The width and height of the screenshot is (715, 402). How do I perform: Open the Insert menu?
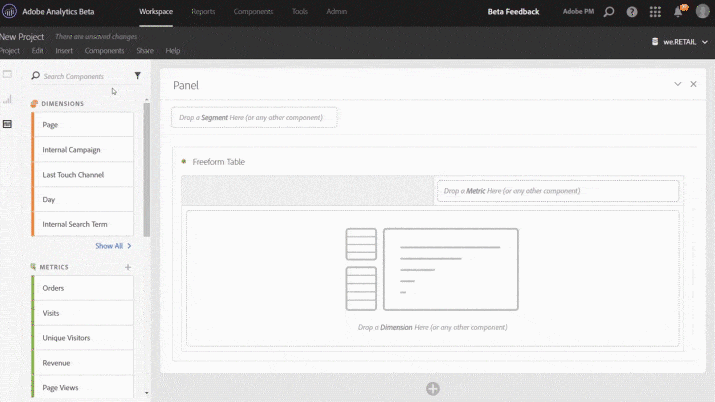(64, 51)
